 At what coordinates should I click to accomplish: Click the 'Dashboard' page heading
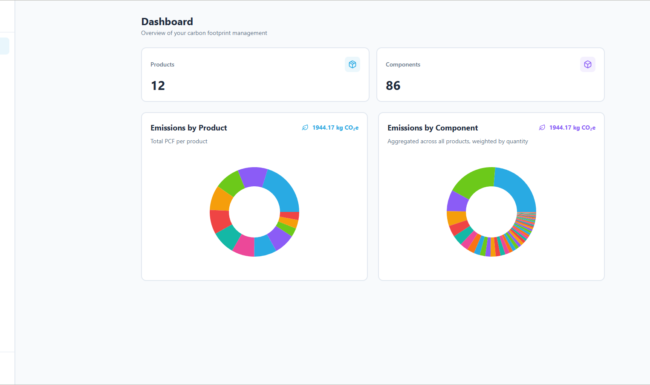click(167, 22)
